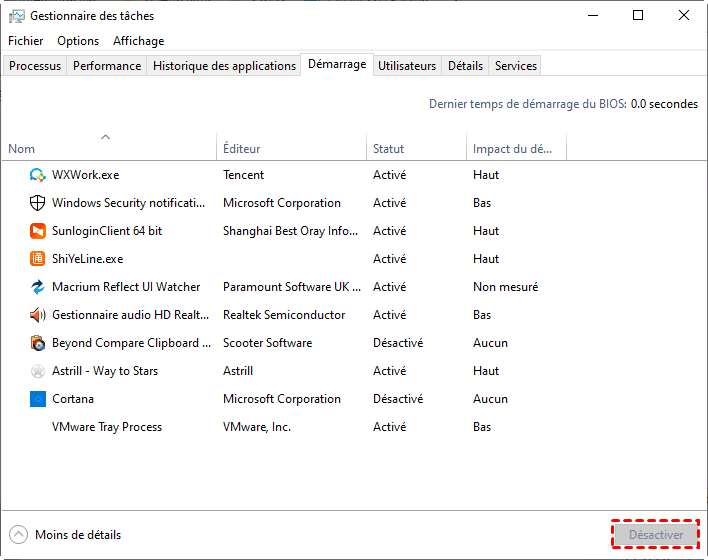Viewport: 708px width, 560px height.
Task: Sort list by Nom column header
Action: tap(22, 149)
